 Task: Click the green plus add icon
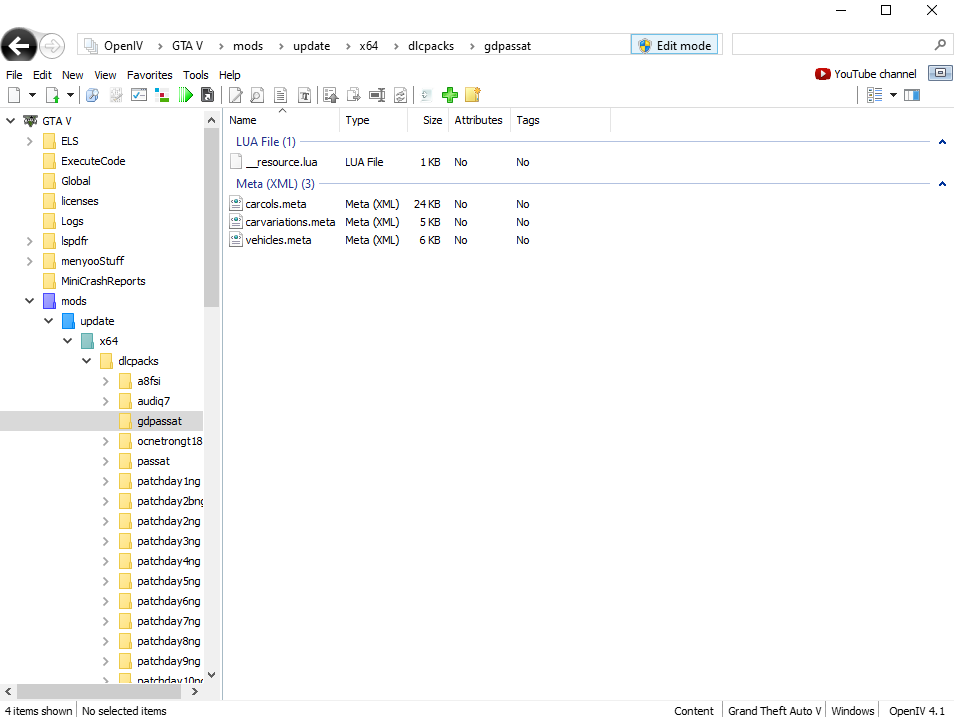[x=450, y=95]
